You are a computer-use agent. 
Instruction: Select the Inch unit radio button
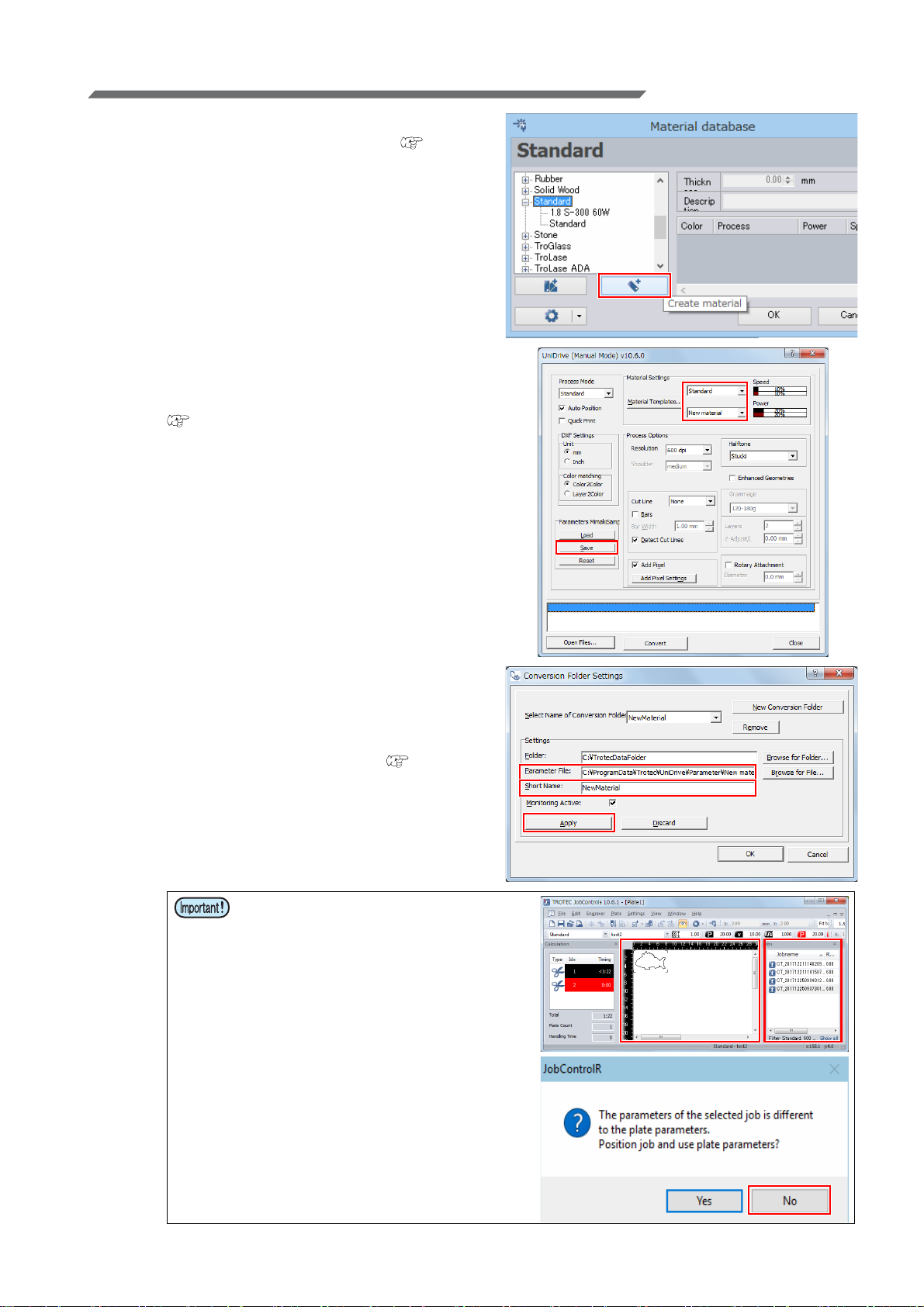click(x=567, y=462)
